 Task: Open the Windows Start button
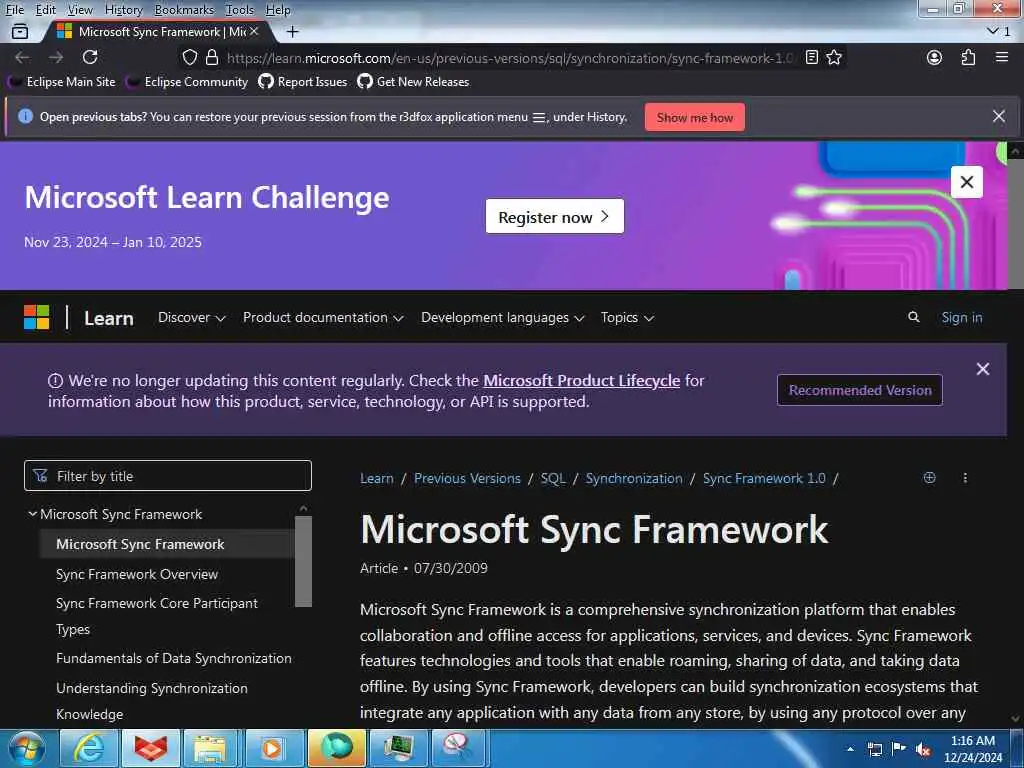26,748
